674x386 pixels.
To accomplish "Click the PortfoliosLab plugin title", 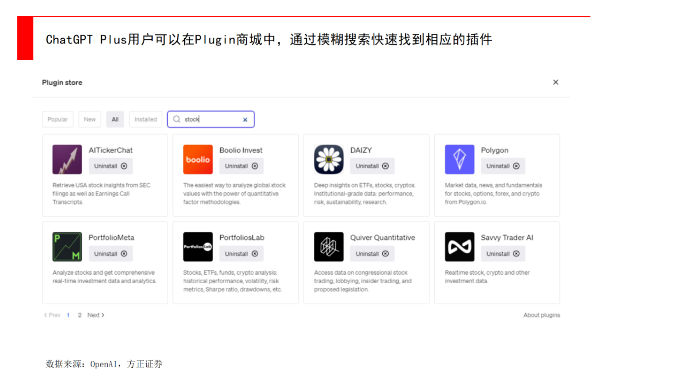I will point(242,237).
